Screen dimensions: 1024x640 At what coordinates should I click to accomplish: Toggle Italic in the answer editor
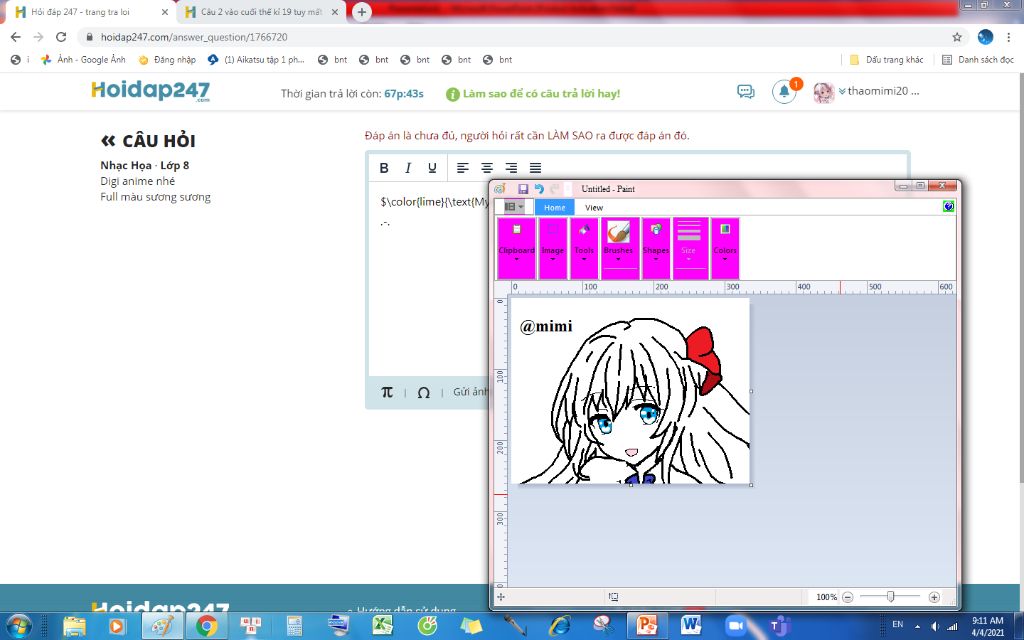pos(408,168)
